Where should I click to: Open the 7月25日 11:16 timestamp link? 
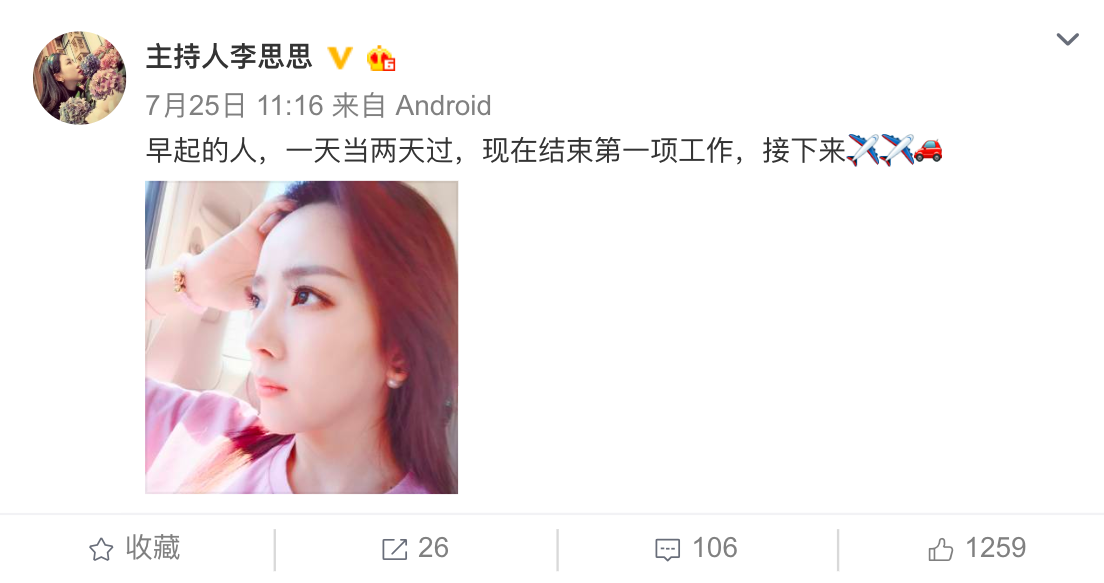pyautogui.click(x=234, y=106)
